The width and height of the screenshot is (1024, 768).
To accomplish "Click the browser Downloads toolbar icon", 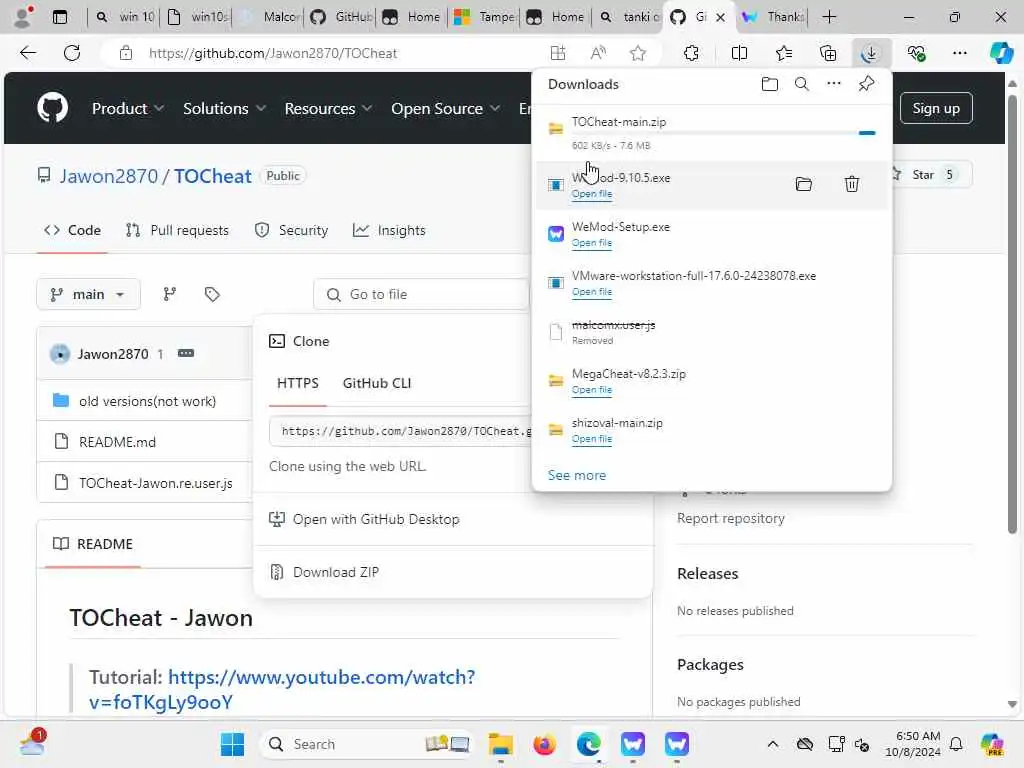I will click(x=870, y=54).
